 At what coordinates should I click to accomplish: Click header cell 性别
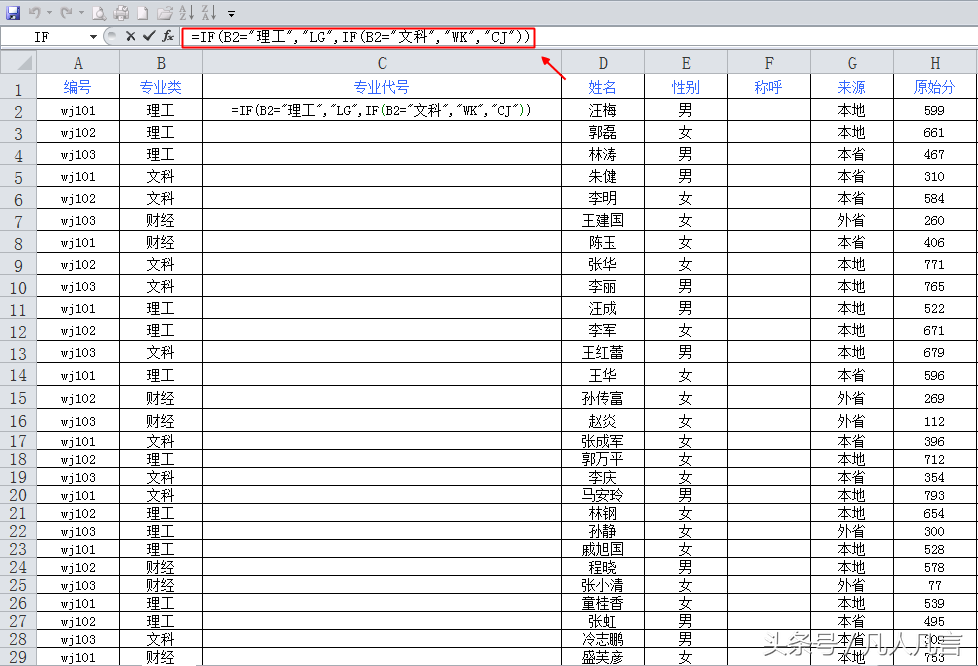click(x=685, y=87)
